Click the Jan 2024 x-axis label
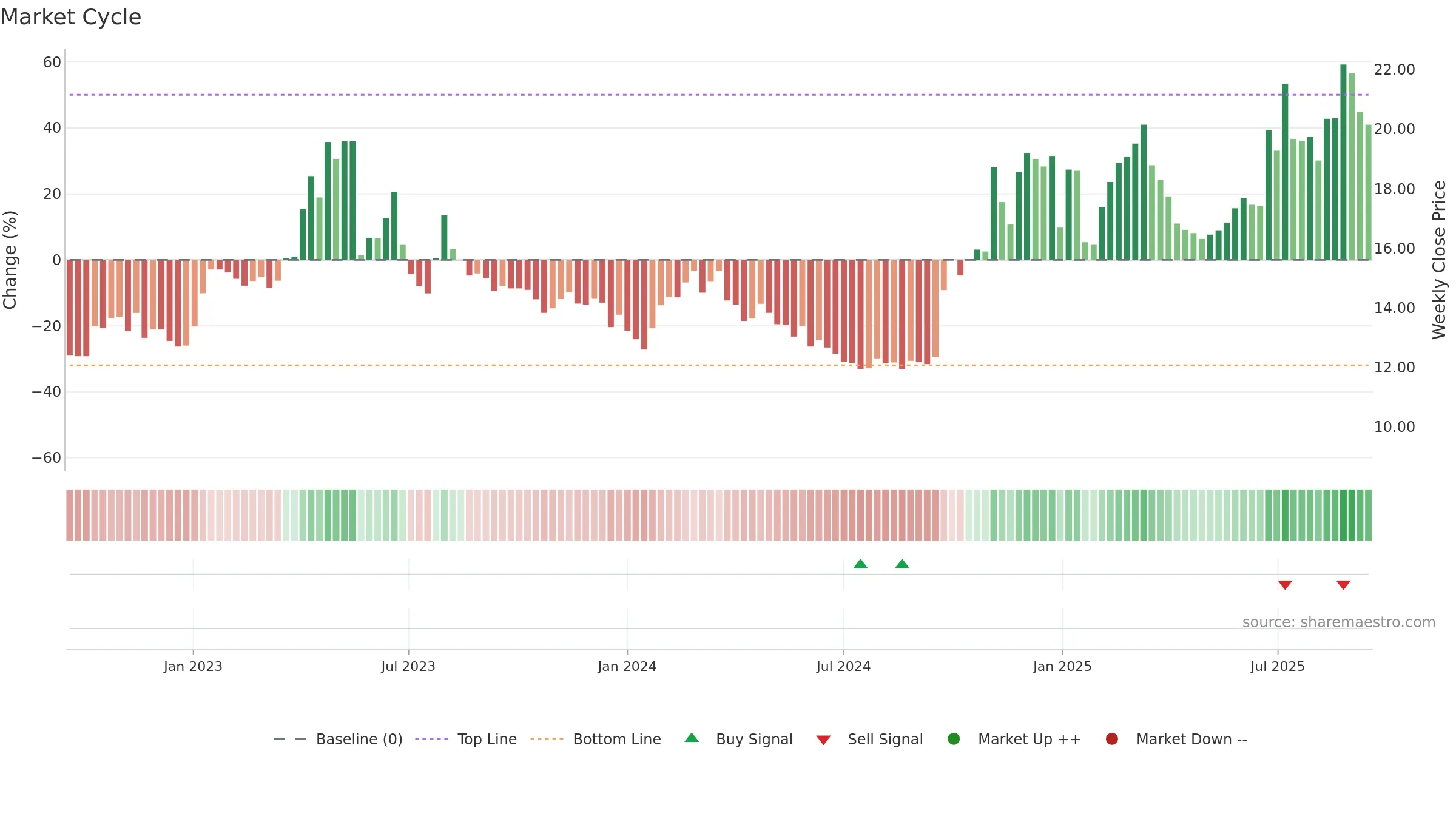 627,666
